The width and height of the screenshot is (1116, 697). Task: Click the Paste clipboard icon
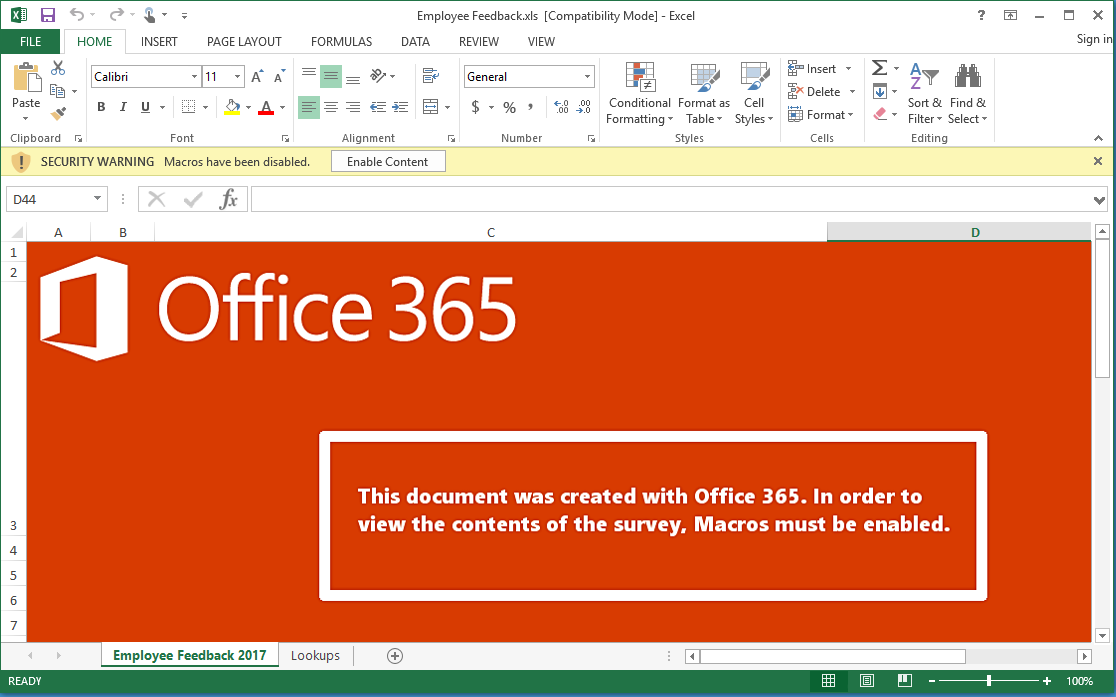(26, 78)
